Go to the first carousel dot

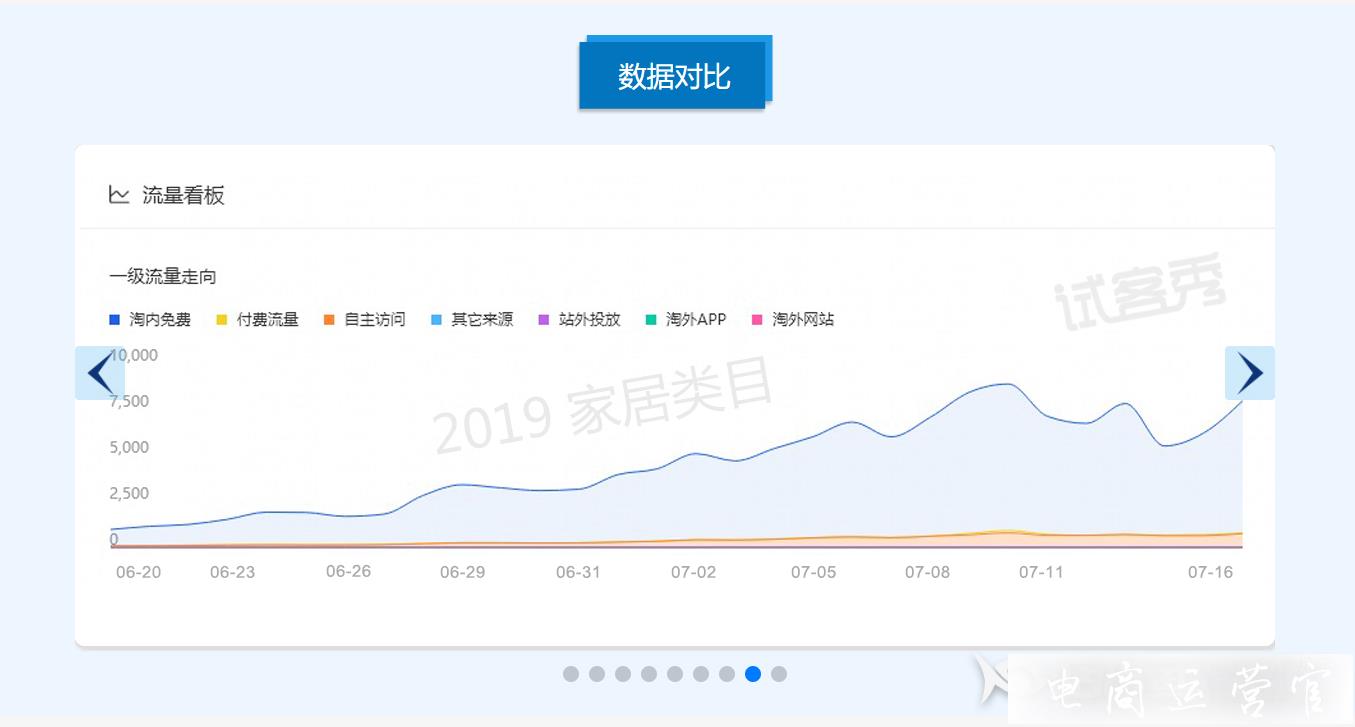[571, 674]
